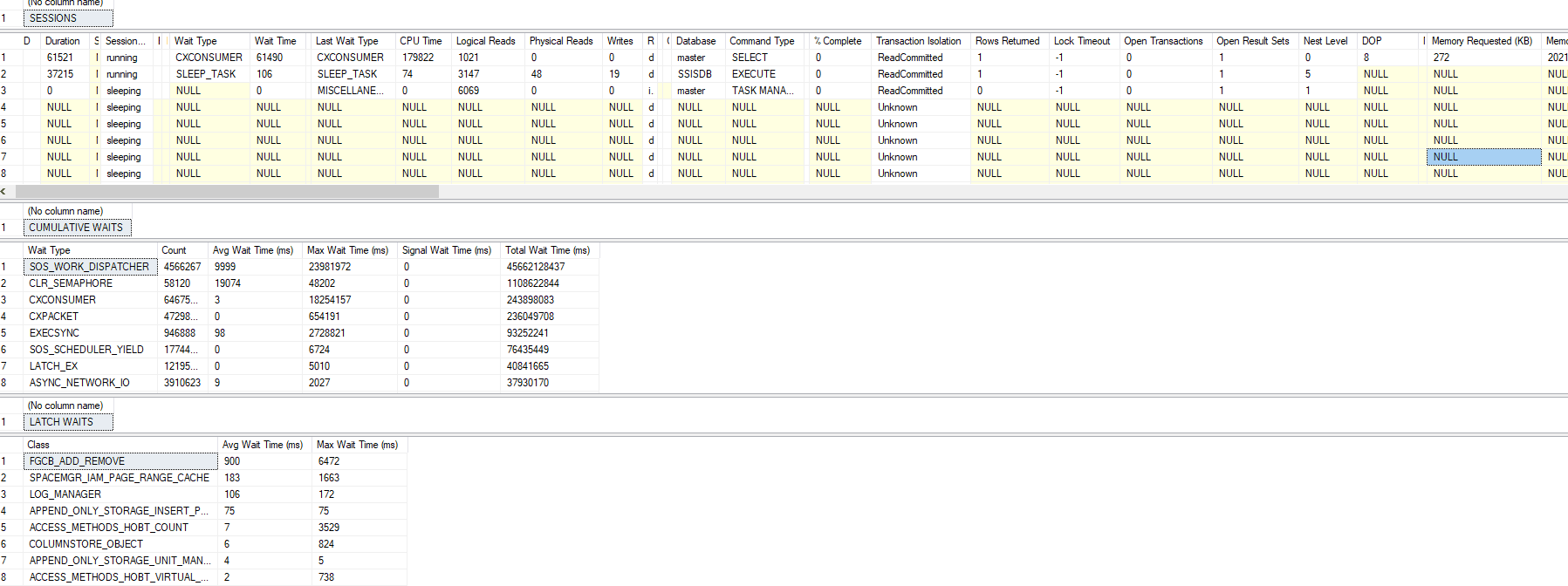This screenshot has height=586, width=1568.
Task: Select the CPU Time column header
Action: [421, 41]
